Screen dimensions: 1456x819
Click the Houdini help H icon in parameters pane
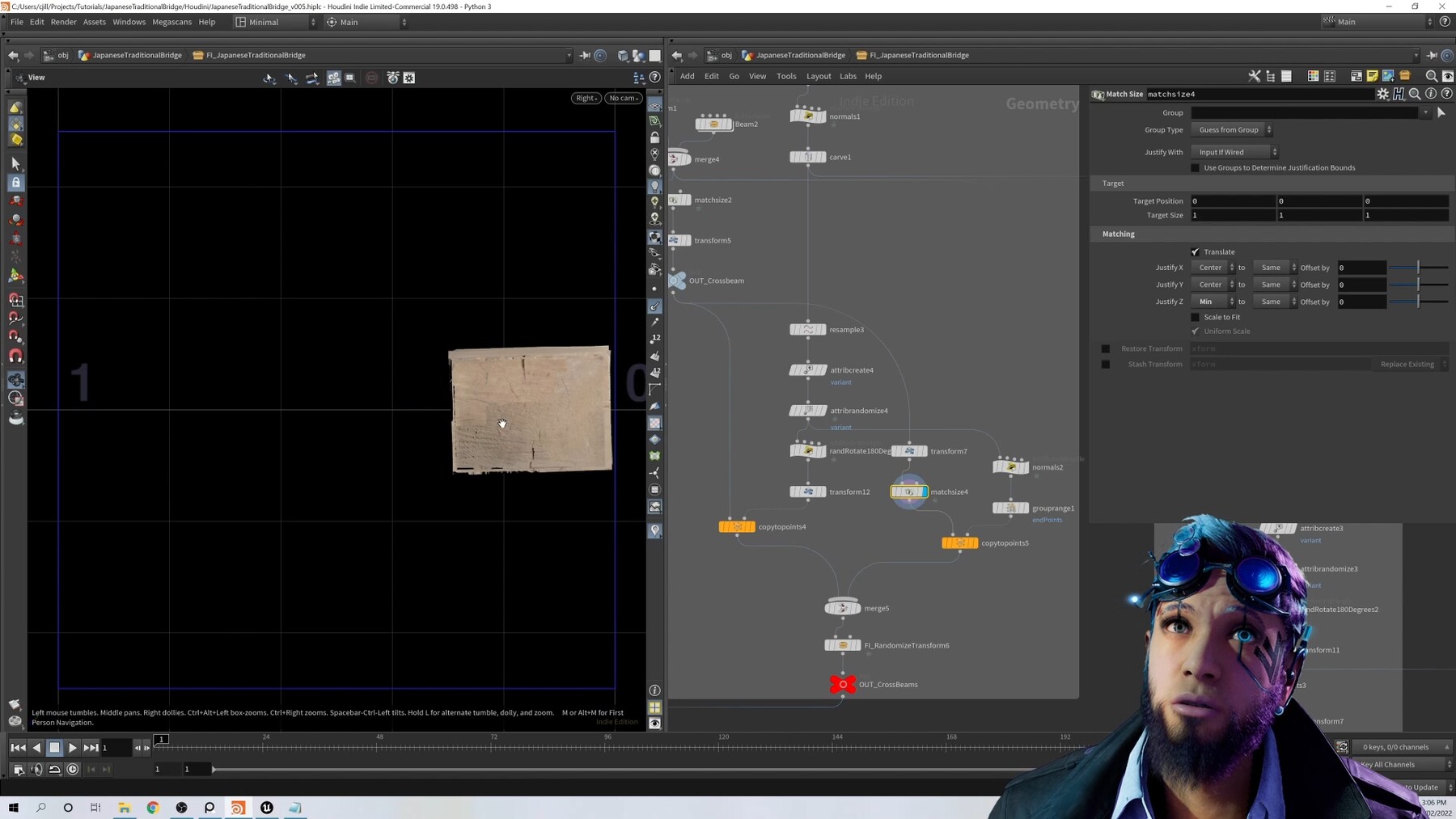coord(1398,94)
